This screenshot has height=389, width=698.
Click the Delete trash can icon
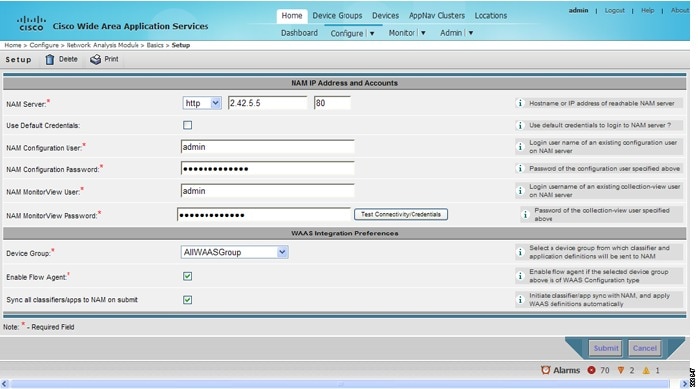pyautogui.click(x=49, y=59)
